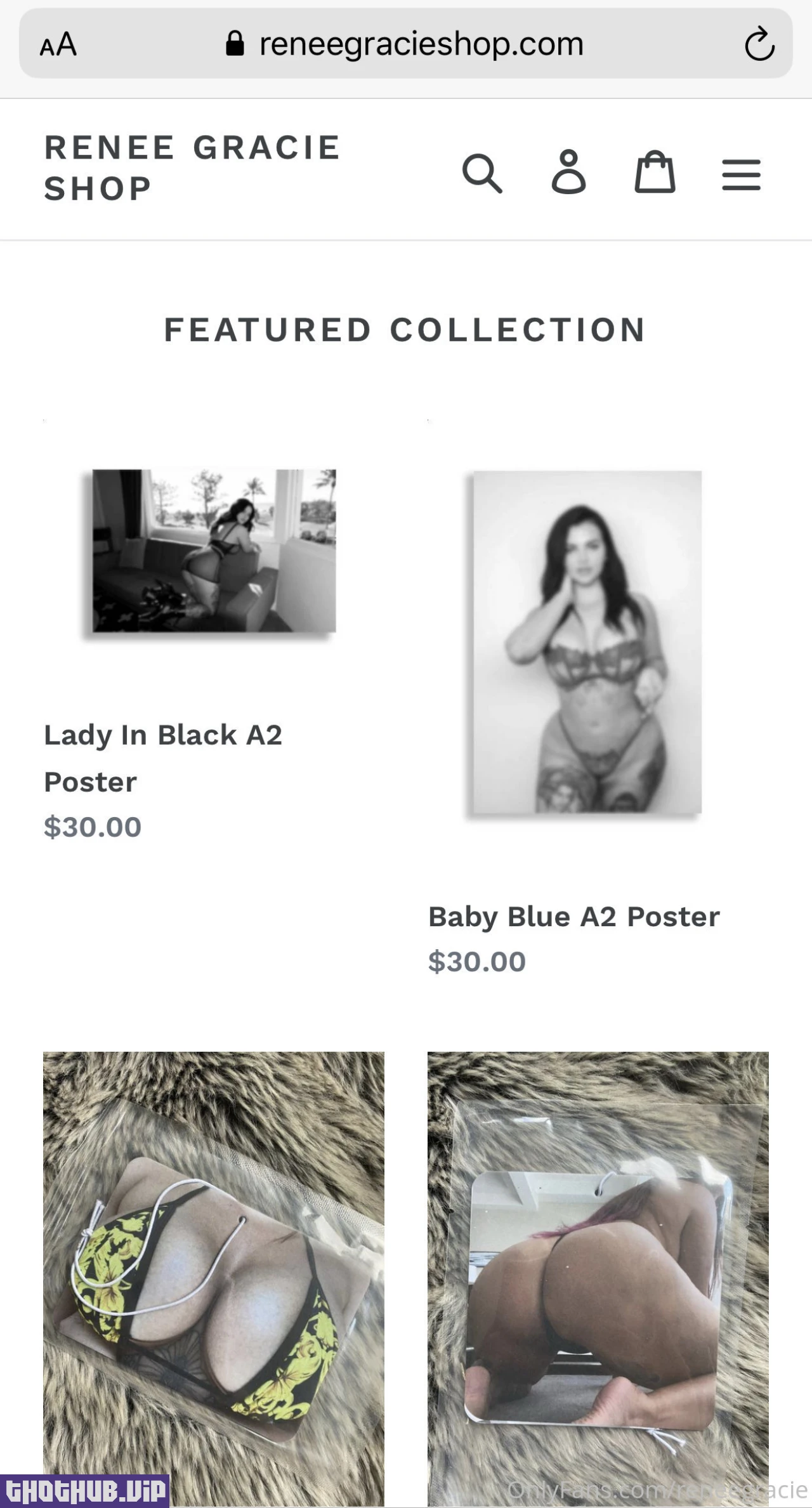
Task: Open the Lady In Black A2 Poster link
Action: [163, 758]
